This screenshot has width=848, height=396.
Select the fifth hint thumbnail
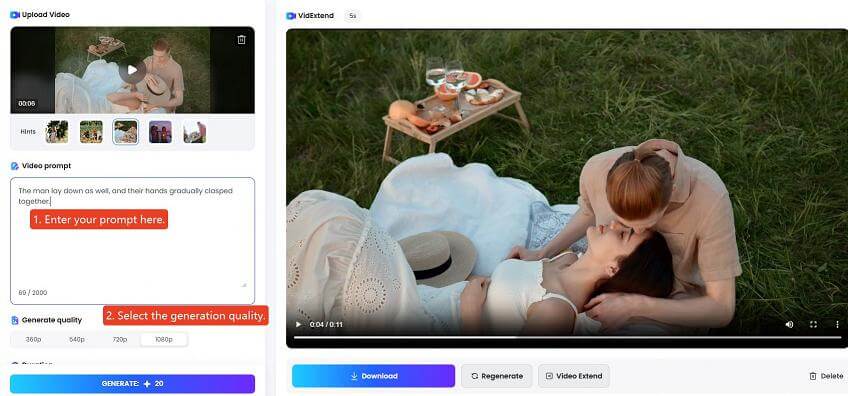click(195, 131)
